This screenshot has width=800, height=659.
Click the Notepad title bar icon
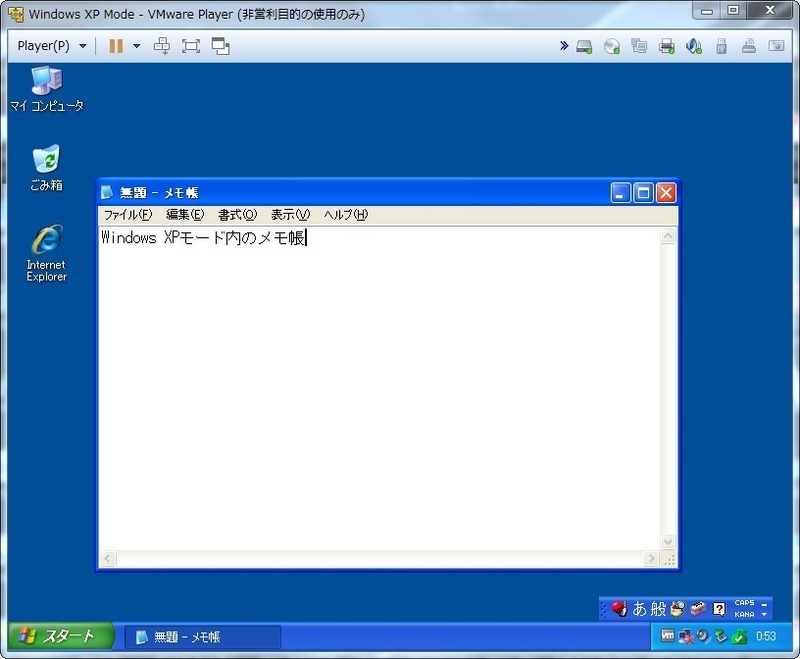pyautogui.click(x=107, y=192)
